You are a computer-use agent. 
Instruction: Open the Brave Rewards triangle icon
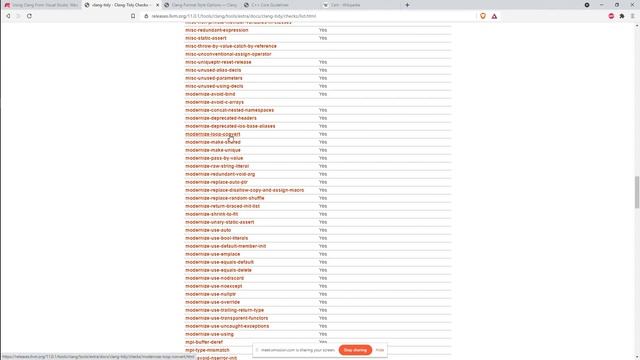point(494,16)
